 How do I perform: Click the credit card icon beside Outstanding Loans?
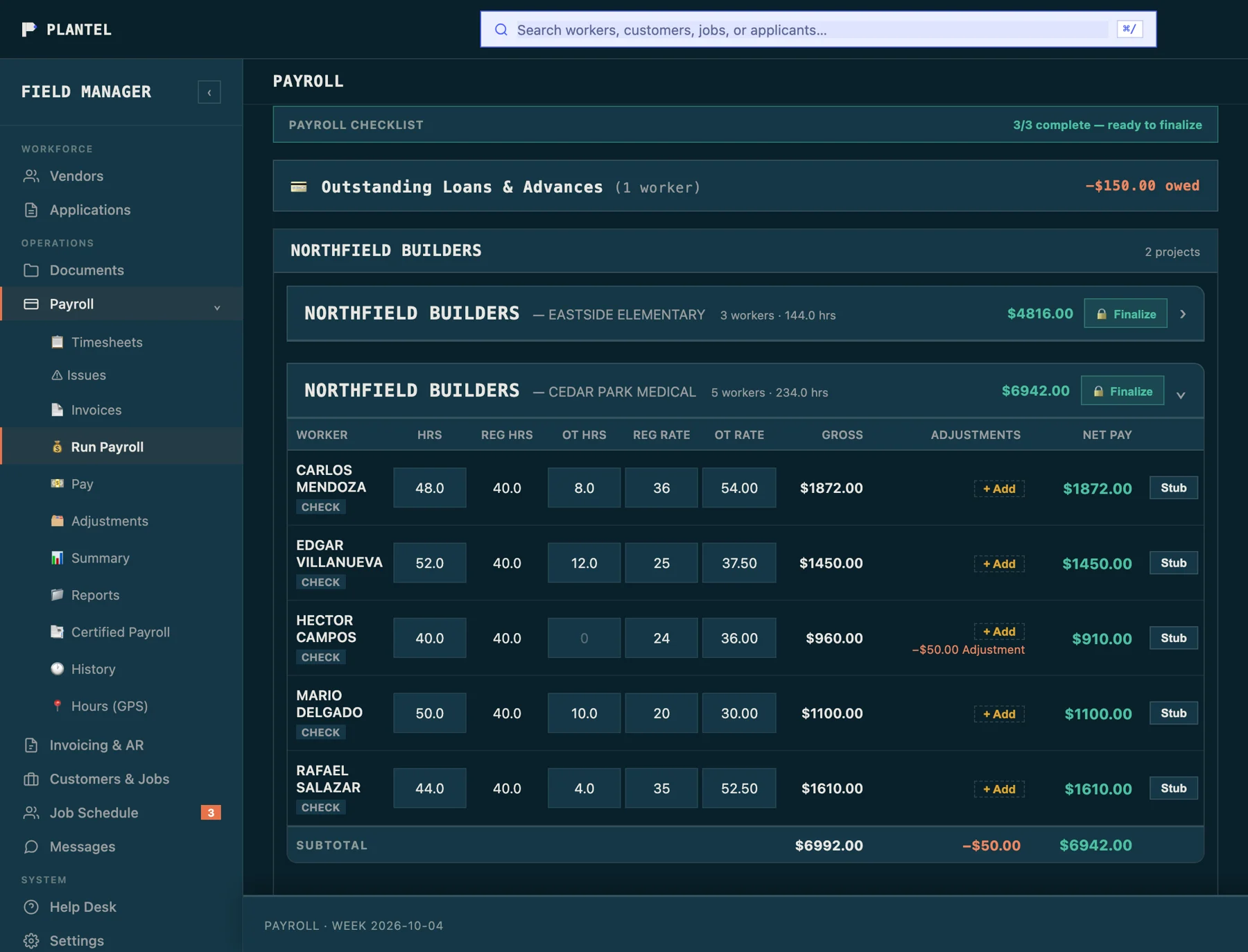tap(299, 187)
